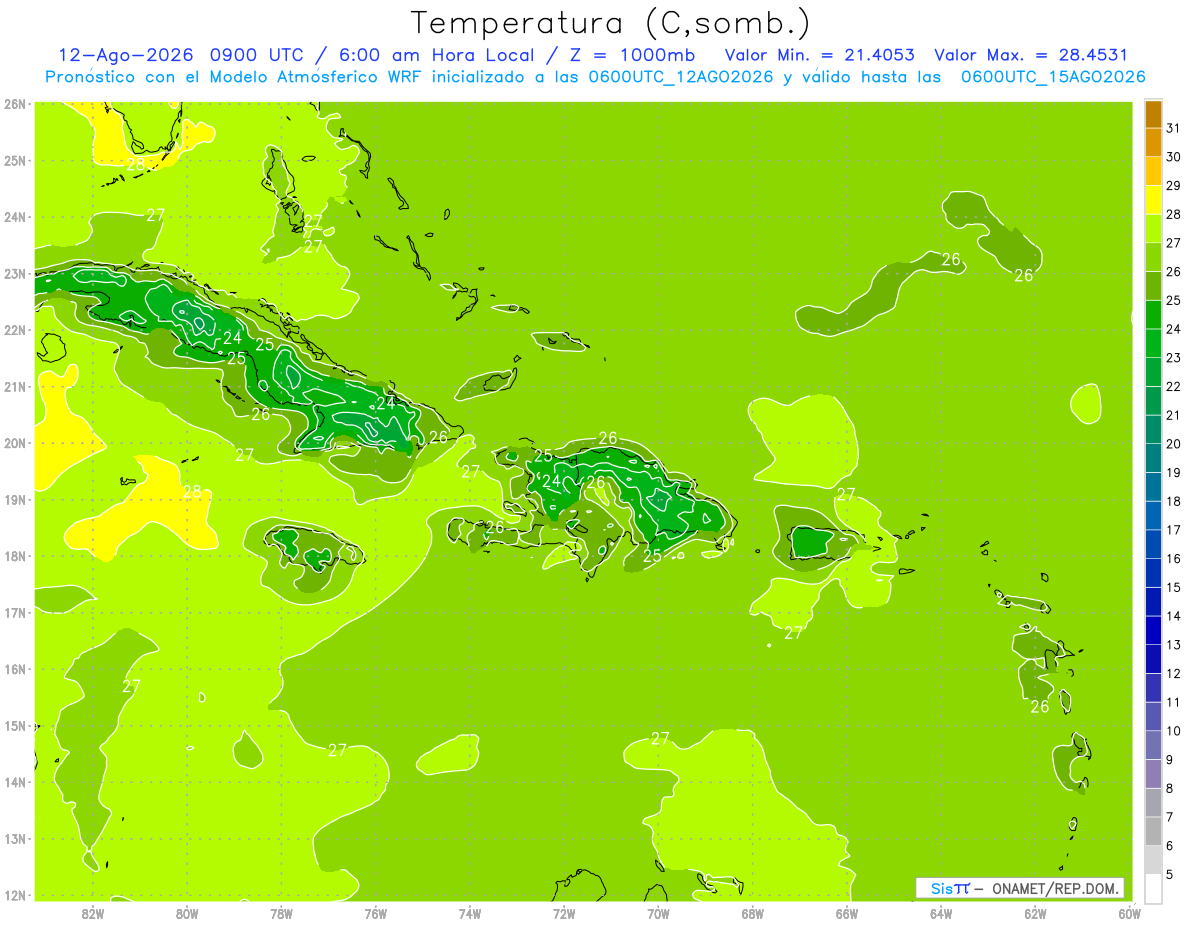Click the colorbar value label "29"
The height and width of the screenshot is (927, 1200).
tap(1174, 186)
